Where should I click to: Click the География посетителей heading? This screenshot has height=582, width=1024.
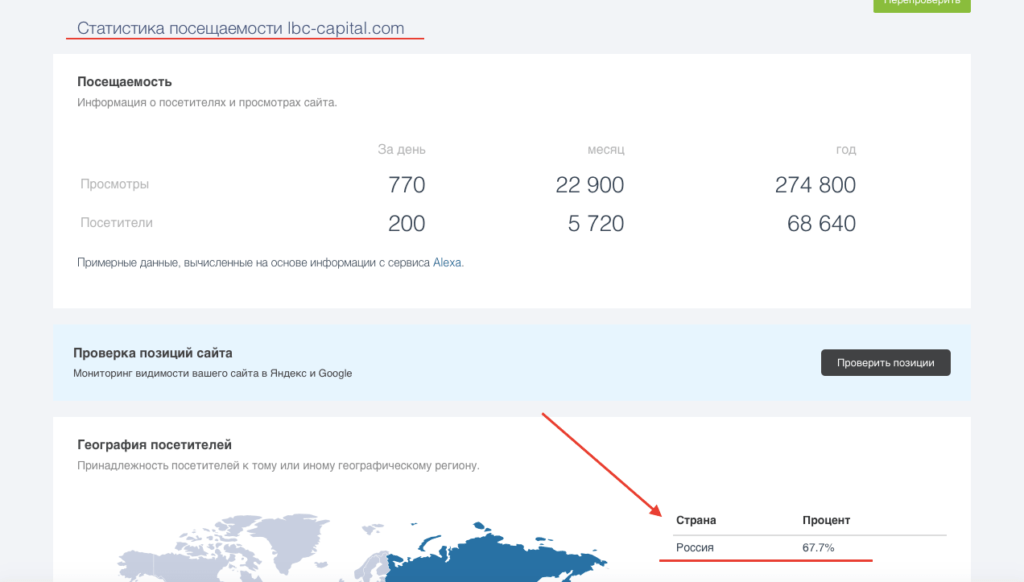point(154,444)
